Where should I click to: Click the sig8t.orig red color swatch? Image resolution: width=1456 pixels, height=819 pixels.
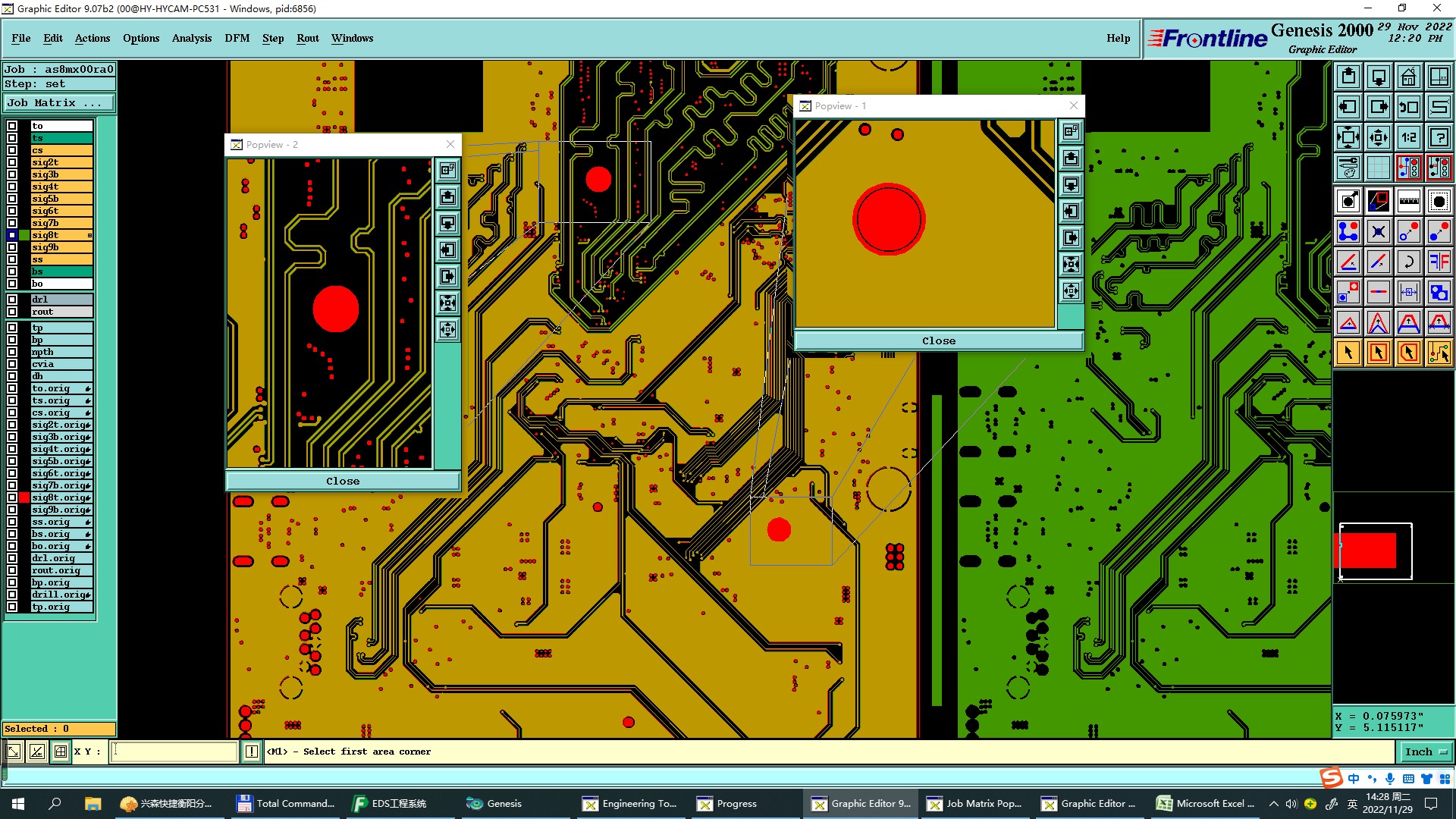[x=24, y=497]
